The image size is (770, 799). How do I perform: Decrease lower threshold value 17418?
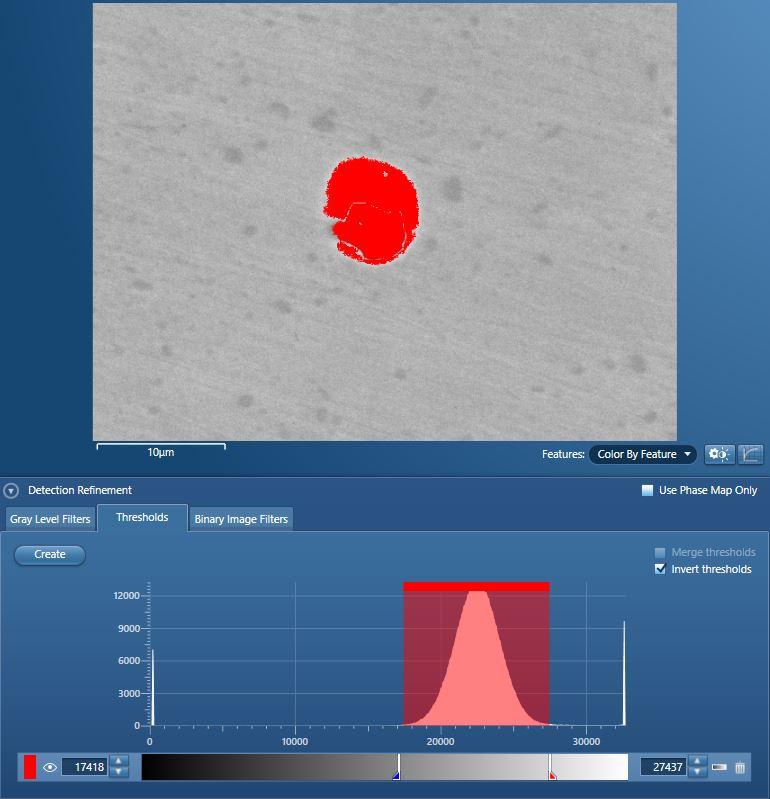[119, 773]
